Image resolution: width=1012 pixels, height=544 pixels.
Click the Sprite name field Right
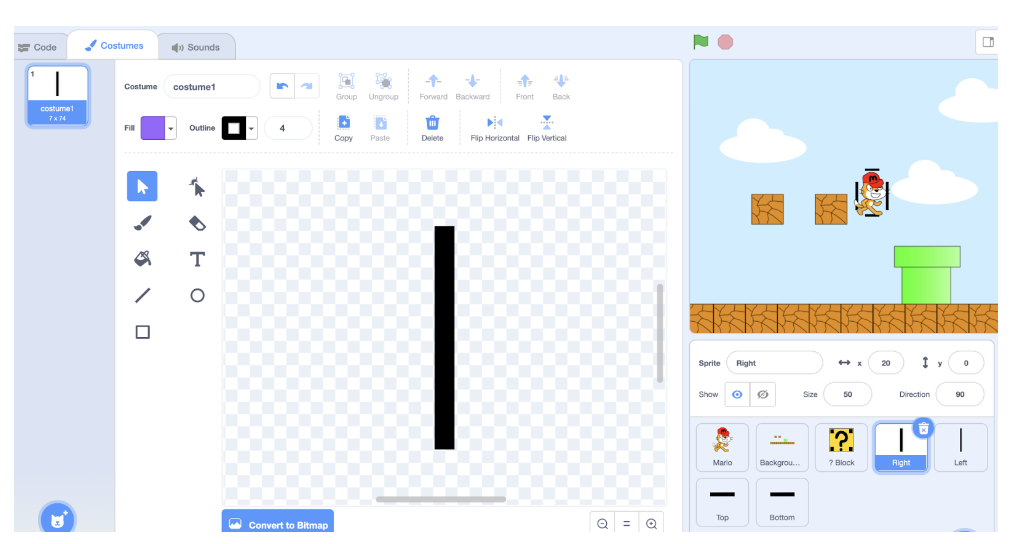pyautogui.click(x=774, y=363)
